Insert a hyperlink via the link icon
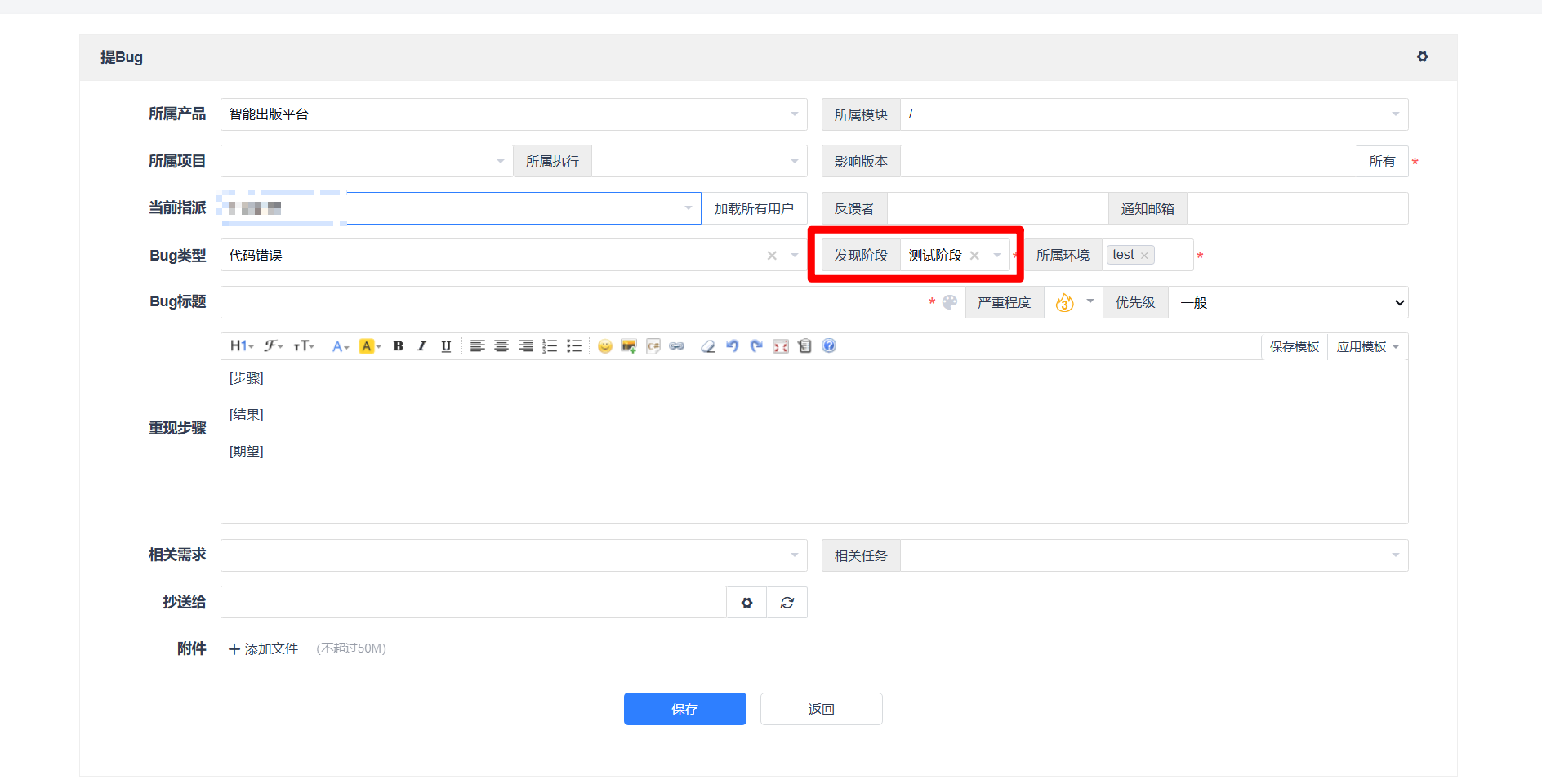This screenshot has width=1542, height=784. [x=677, y=346]
